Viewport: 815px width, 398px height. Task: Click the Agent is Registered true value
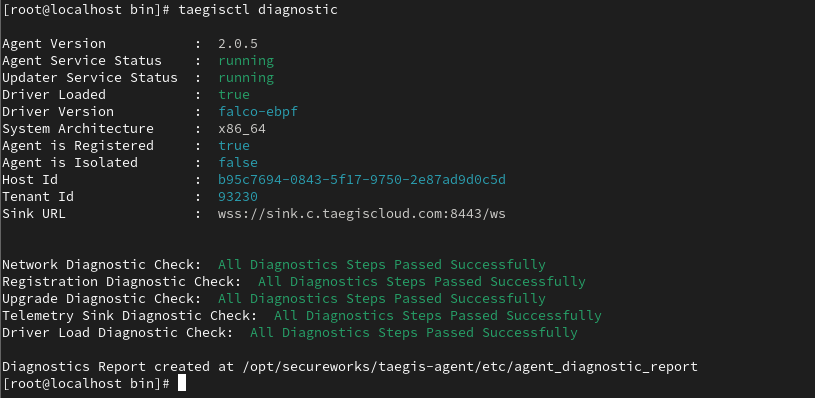[234, 145]
